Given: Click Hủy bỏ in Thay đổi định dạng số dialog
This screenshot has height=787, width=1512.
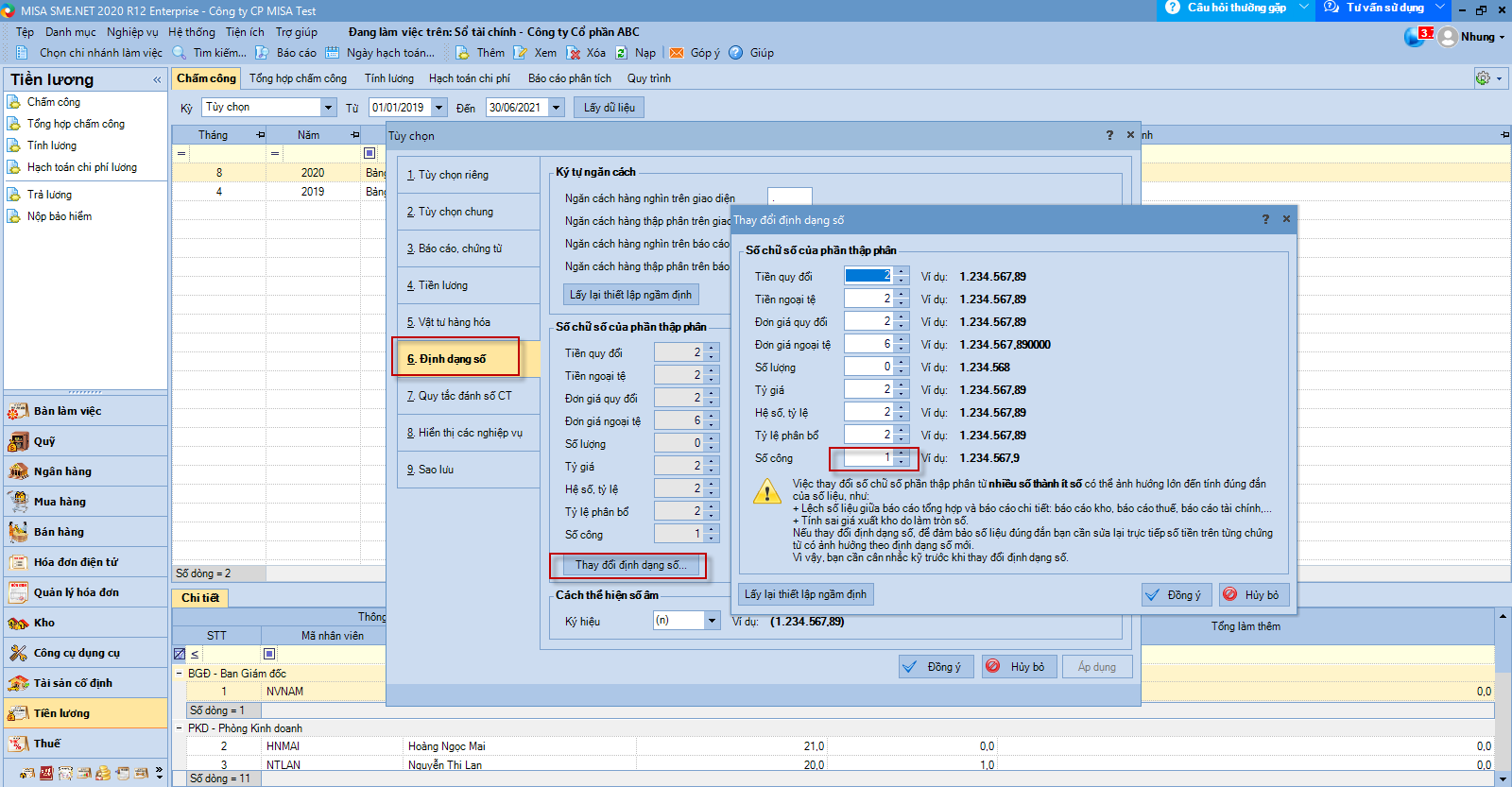Looking at the screenshot, I should pyautogui.click(x=1254, y=594).
